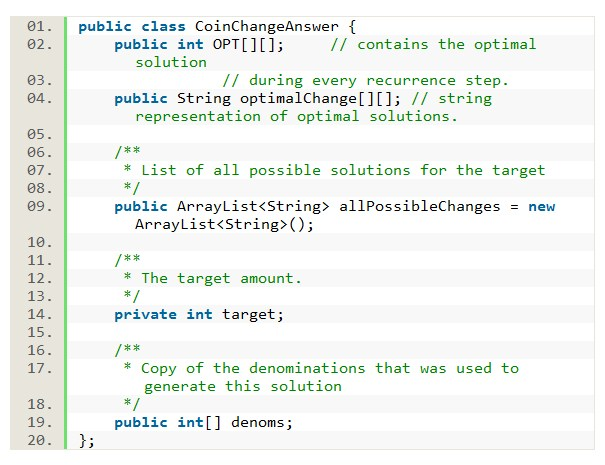The width and height of the screenshot is (605, 465).
Task: Click the 'class' keyword on line 01
Action: pos(163,27)
